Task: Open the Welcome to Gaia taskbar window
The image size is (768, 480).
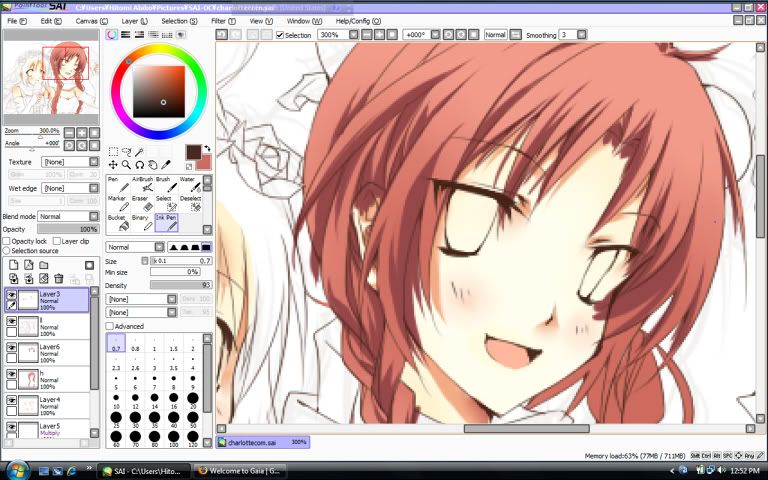Action: point(240,471)
